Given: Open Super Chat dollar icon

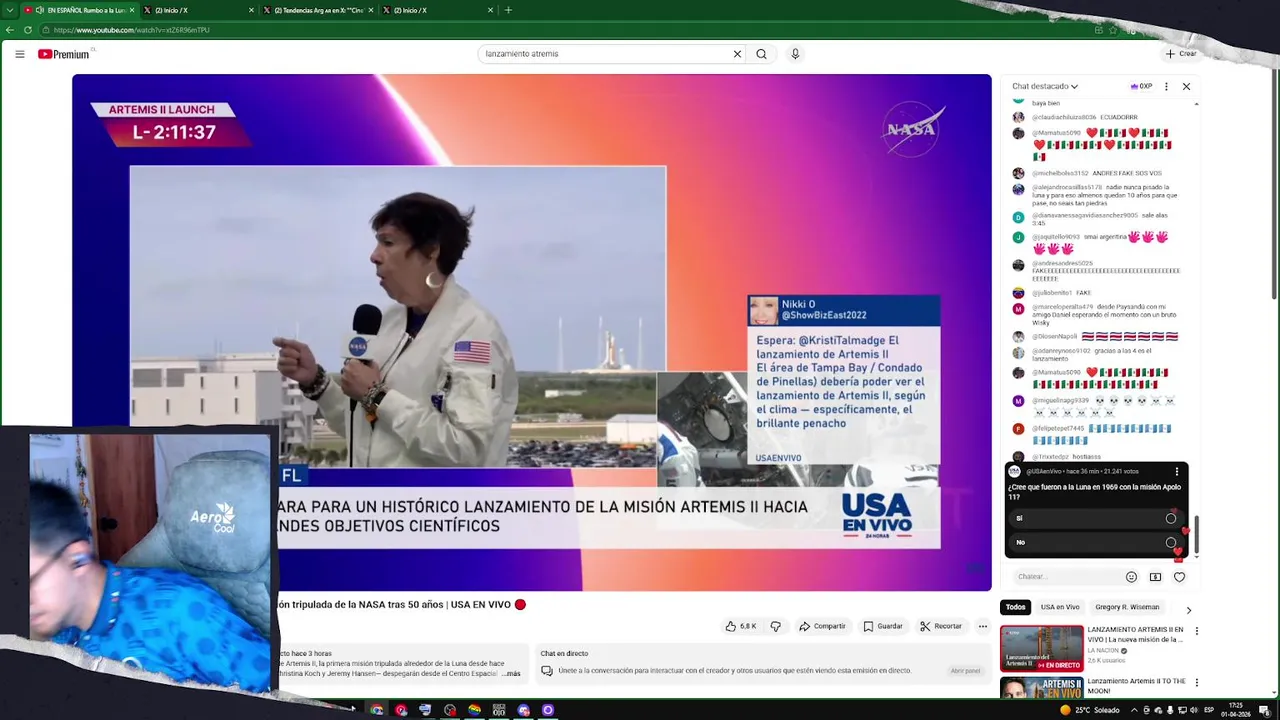Looking at the screenshot, I should coord(1155,577).
